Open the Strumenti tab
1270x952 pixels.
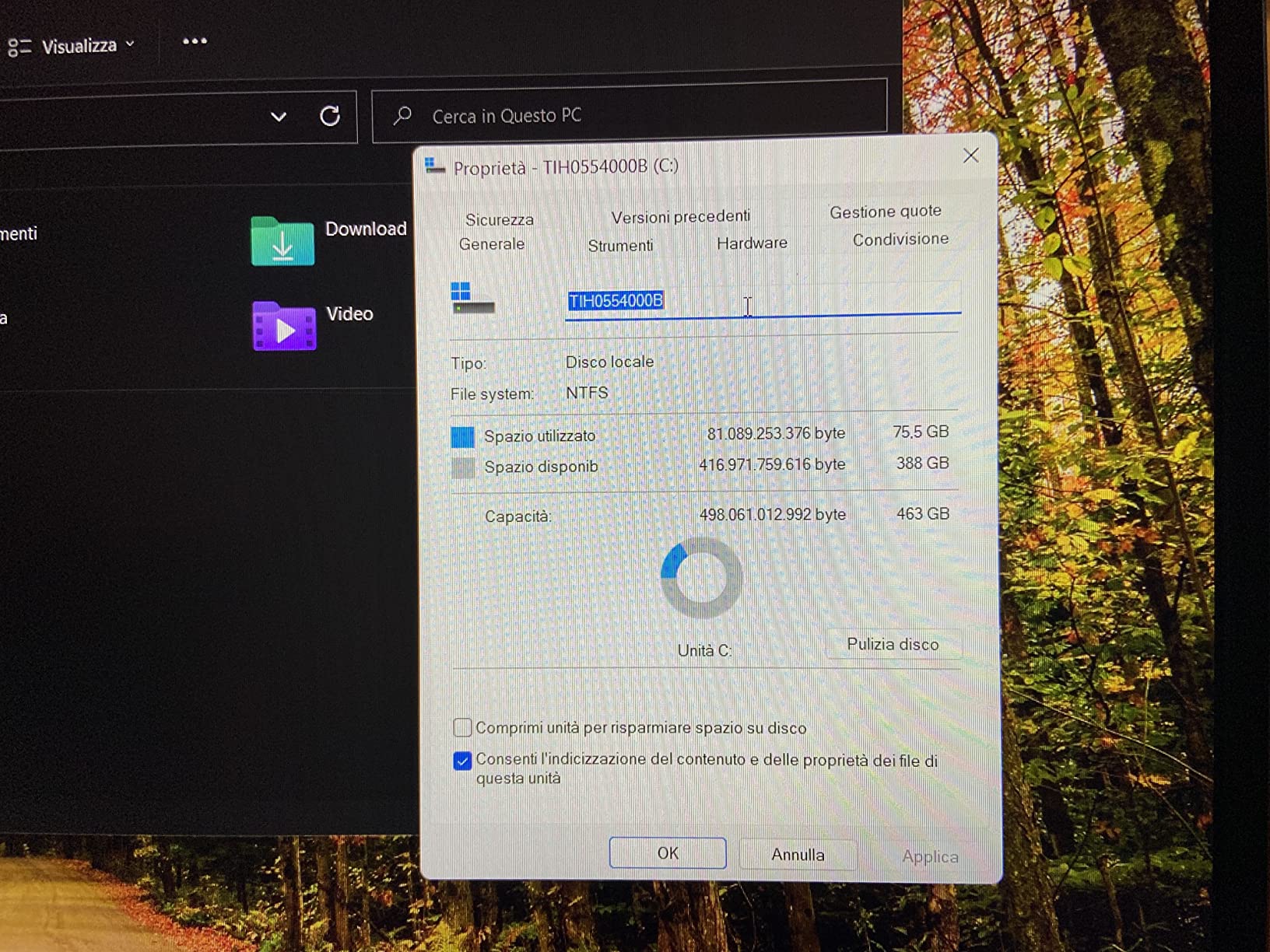point(620,246)
